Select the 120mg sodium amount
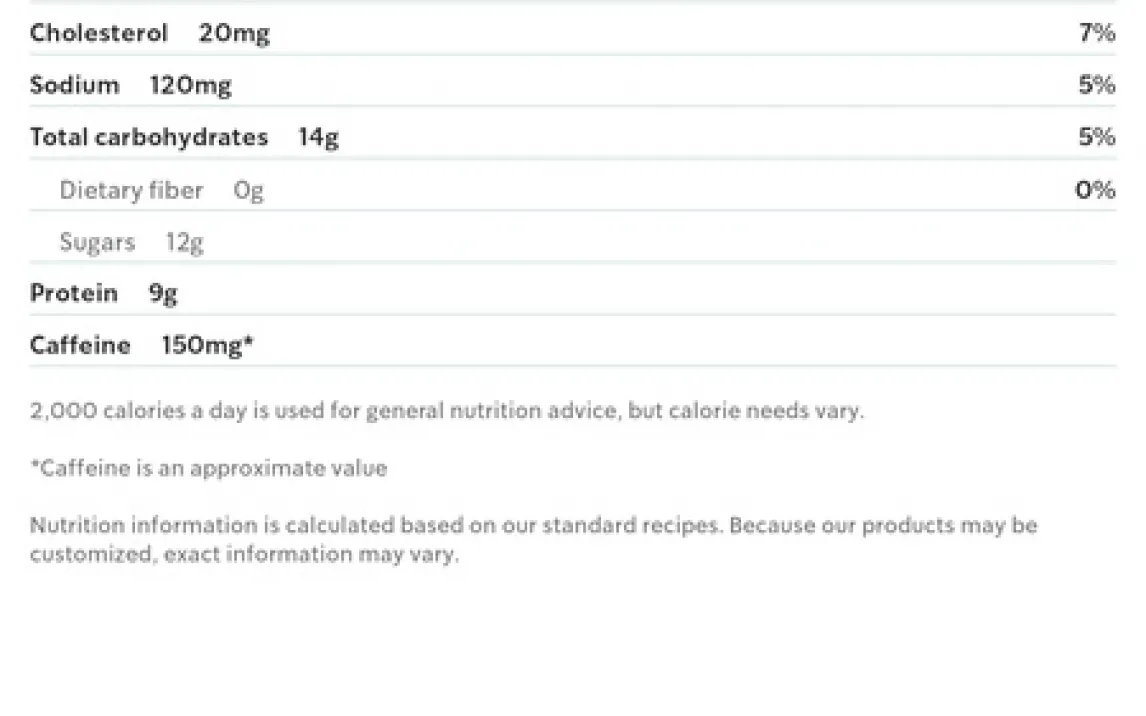 coord(190,85)
